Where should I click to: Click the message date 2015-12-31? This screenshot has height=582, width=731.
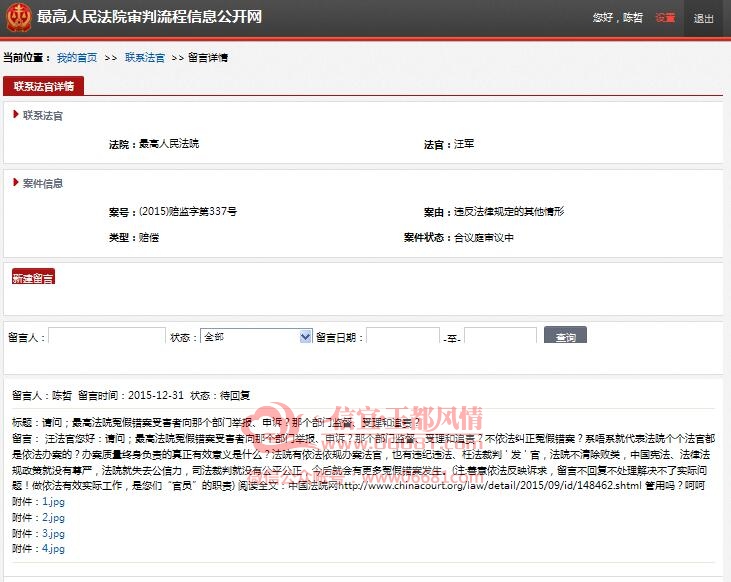coord(156,395)
